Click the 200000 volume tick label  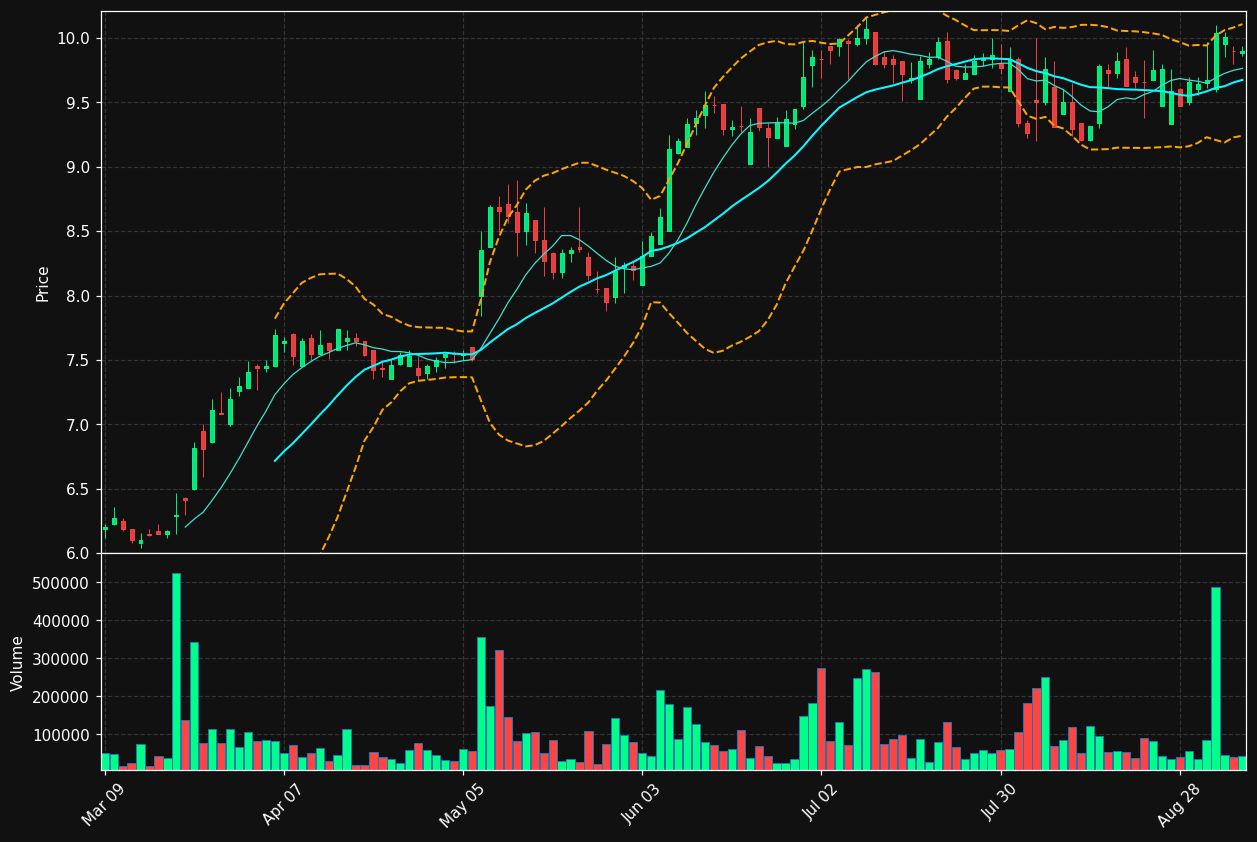(x=62, y=697)
